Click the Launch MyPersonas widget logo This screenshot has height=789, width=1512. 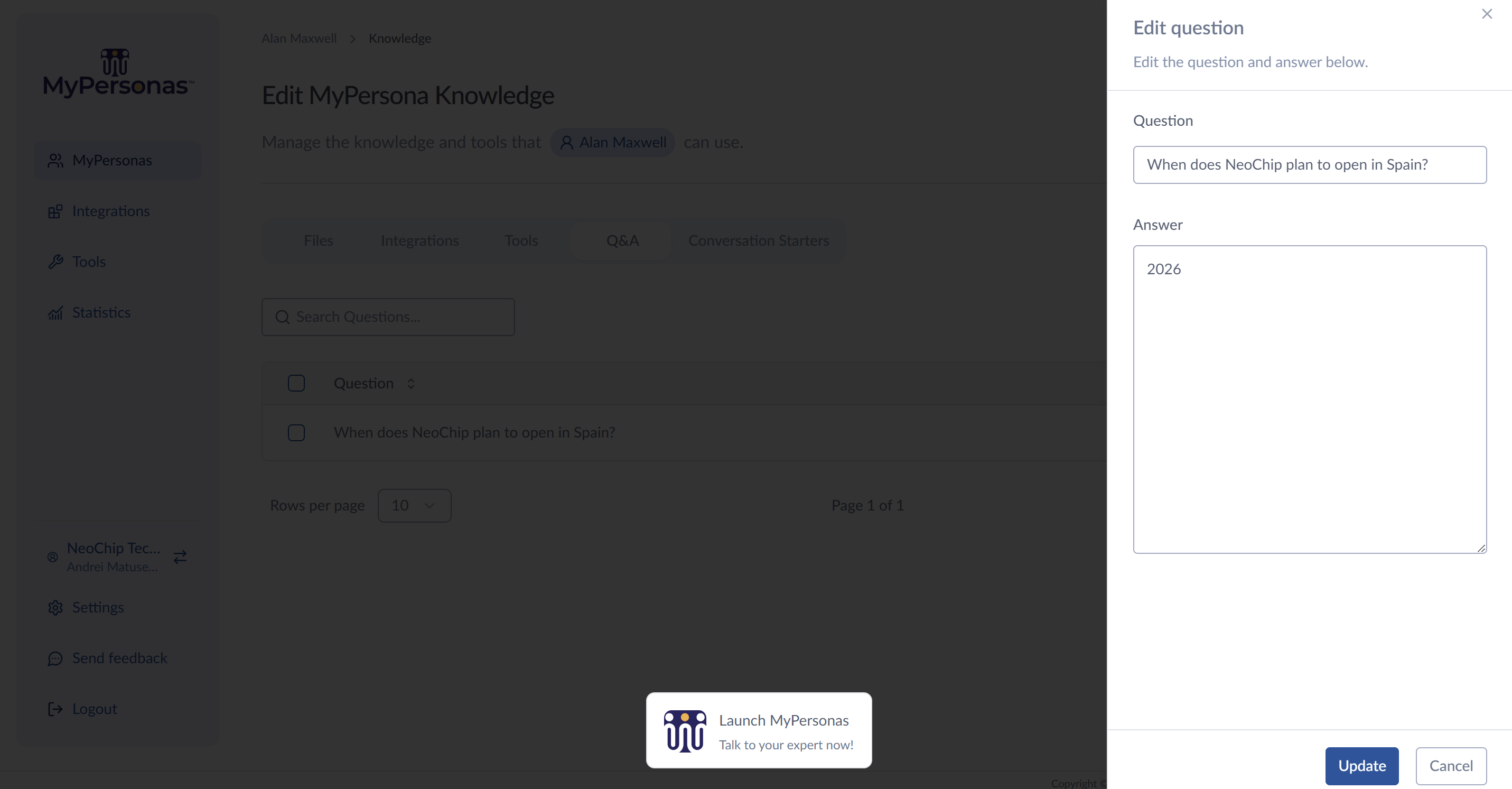684,731
